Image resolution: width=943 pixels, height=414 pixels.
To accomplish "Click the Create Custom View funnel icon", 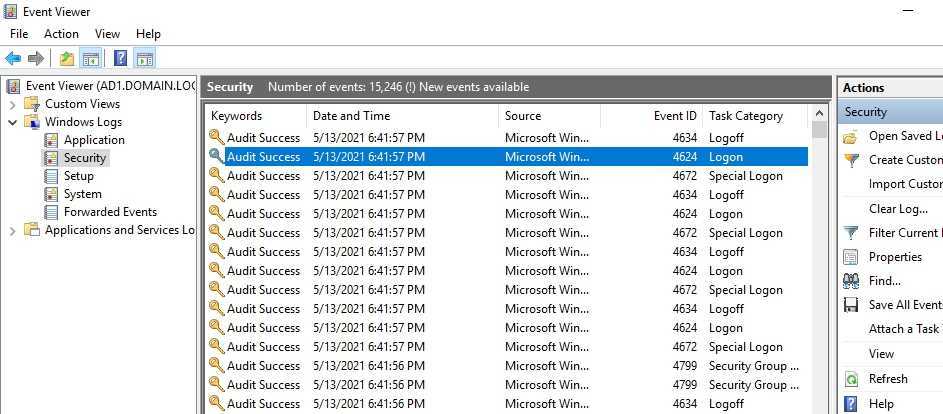I will point(851,160).
